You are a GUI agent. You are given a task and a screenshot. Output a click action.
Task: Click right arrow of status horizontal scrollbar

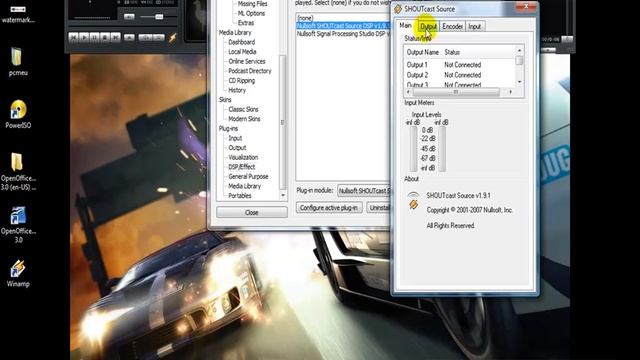(511, 92)
